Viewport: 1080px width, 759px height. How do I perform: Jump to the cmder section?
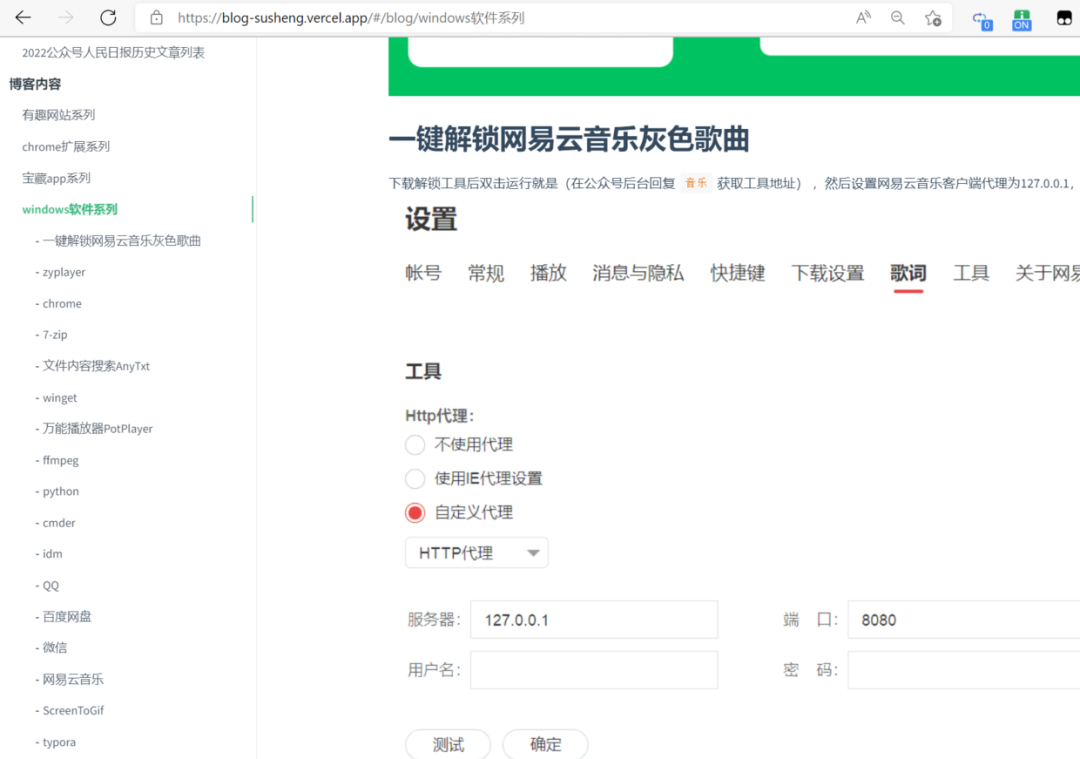pyautogui.click(x=59, y=523)
